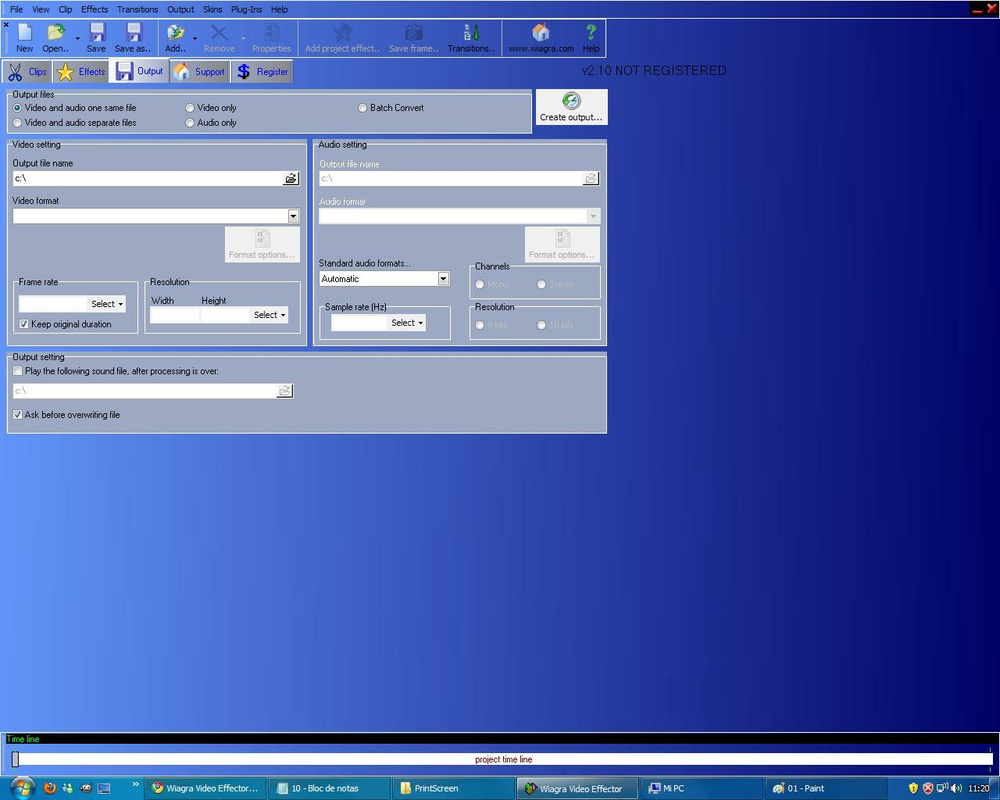The image size is (1000, 800).
Task: Click the Save as toolbar icon
Action: click(x=133, y=38)
